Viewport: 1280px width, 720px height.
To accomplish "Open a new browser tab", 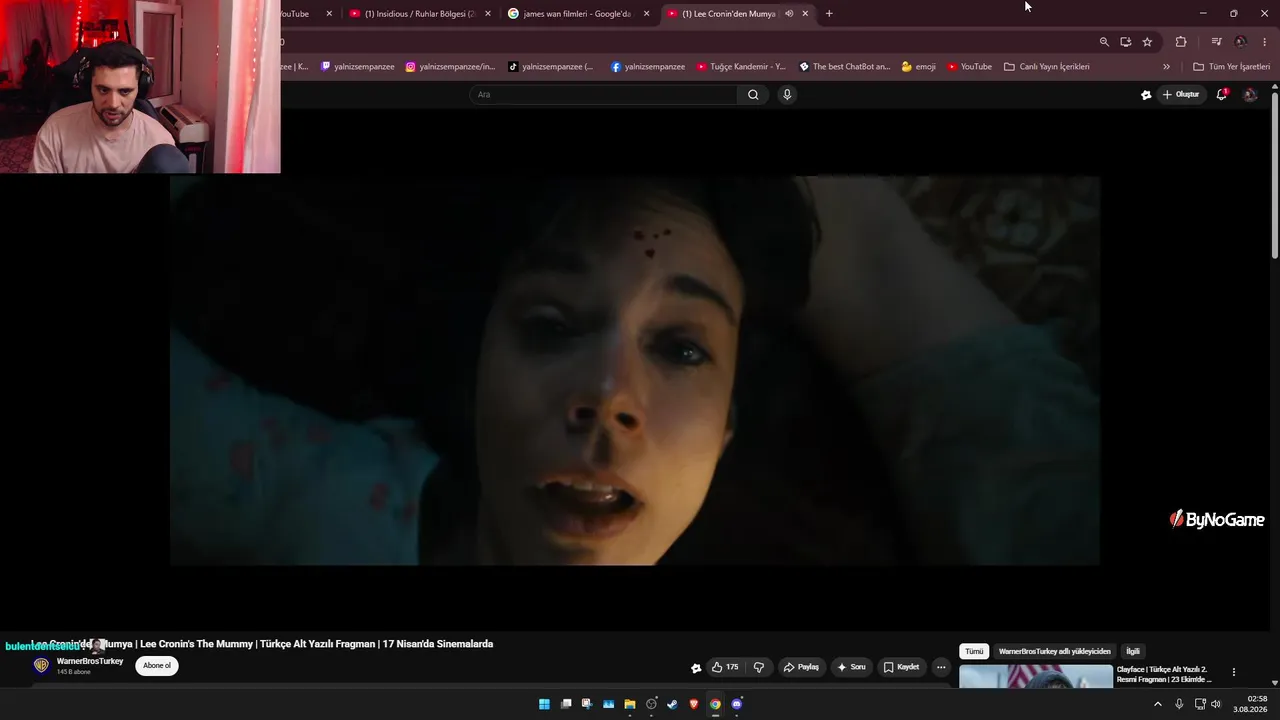I will tap(829, 14).
